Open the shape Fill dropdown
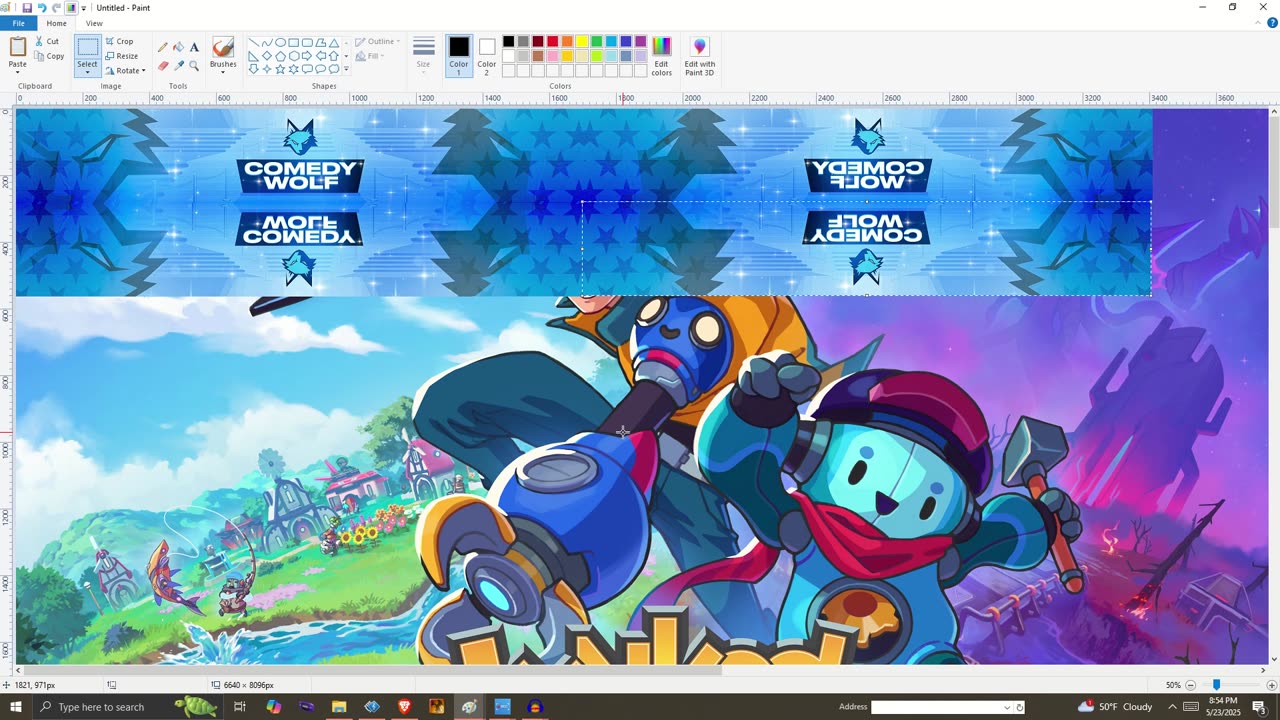 (x=369, y=56)
